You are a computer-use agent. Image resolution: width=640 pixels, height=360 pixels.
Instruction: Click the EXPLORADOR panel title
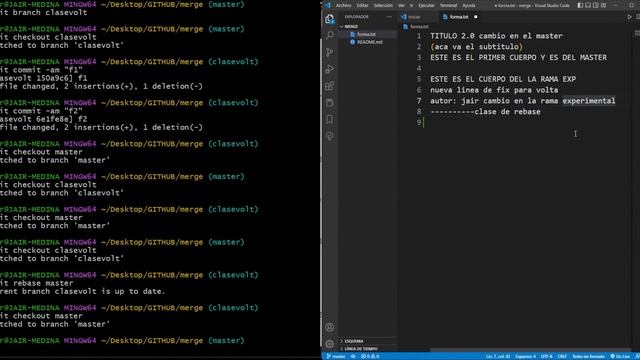[x=356, y=17]
